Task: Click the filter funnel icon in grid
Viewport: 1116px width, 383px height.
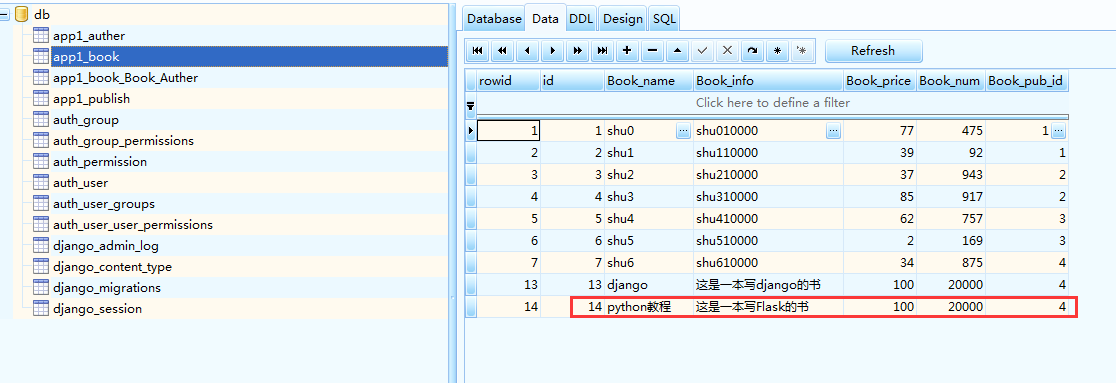Action: click(x=470, y=107)
